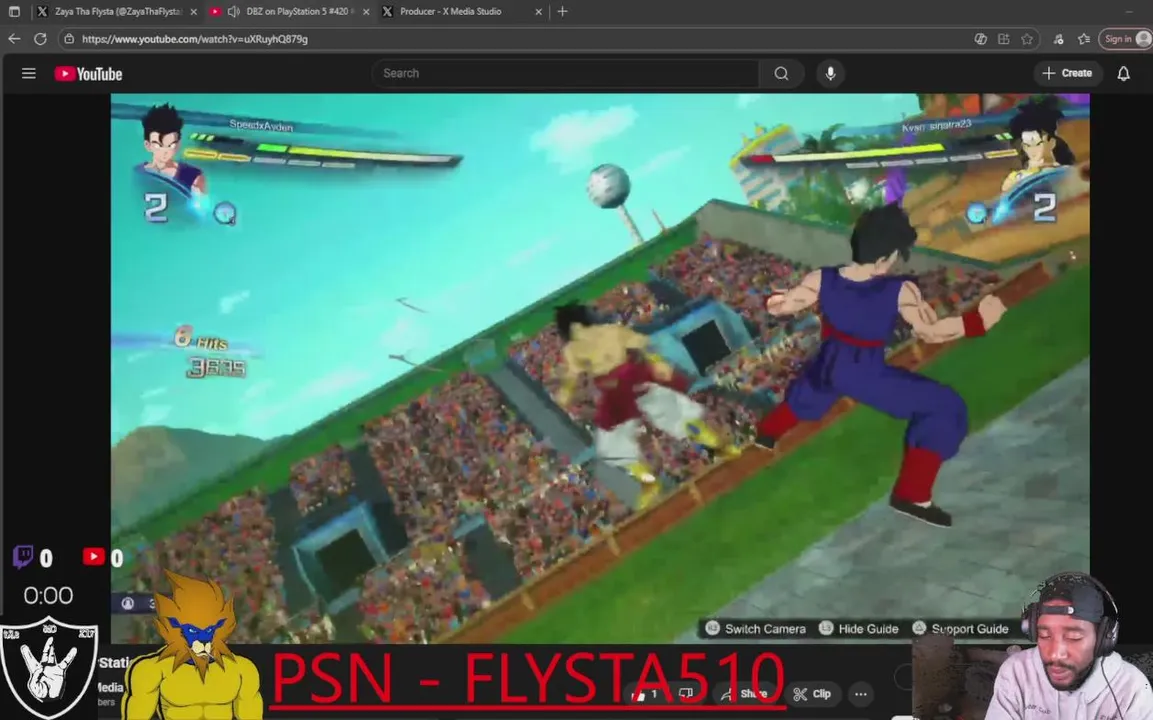Go to the YouTube home logo
This screenshot has height=720, width=1153.
tap(88, 74)
